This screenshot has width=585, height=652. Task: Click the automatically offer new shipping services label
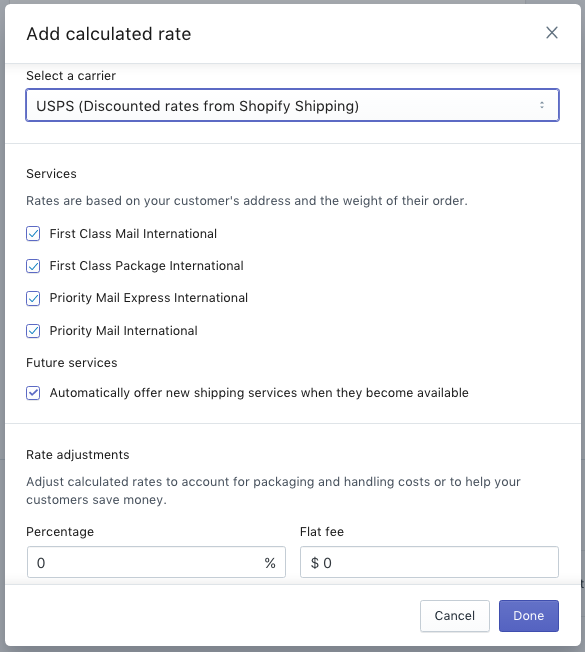[x=259, y=393]
